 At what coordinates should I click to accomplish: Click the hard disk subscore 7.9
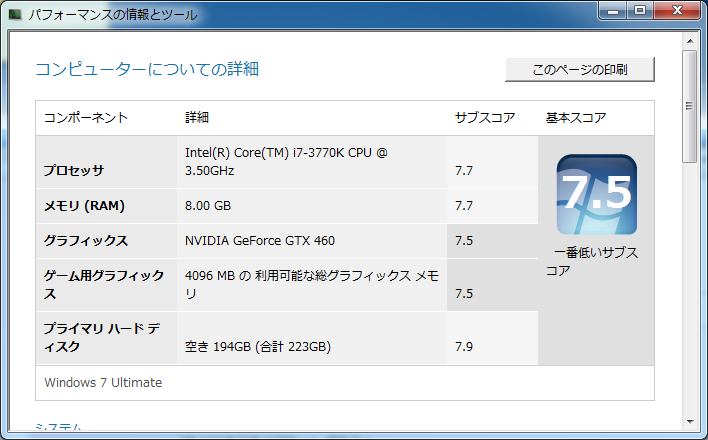point(464,347)
